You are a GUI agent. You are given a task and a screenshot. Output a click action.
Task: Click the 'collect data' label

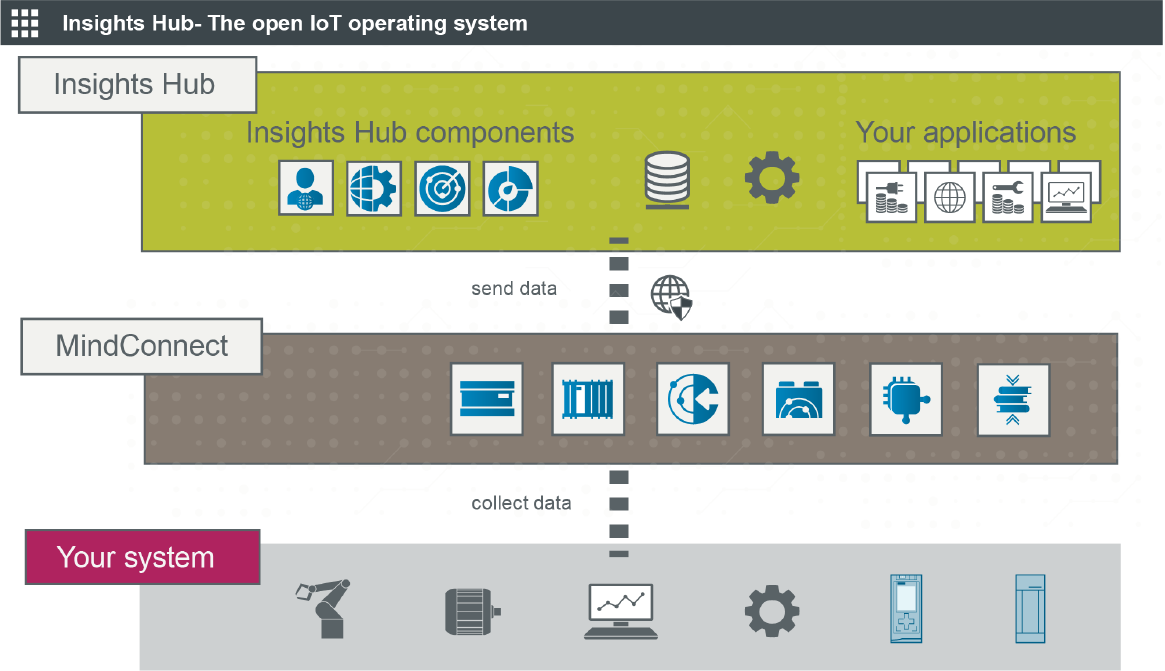tap(522, 503)
